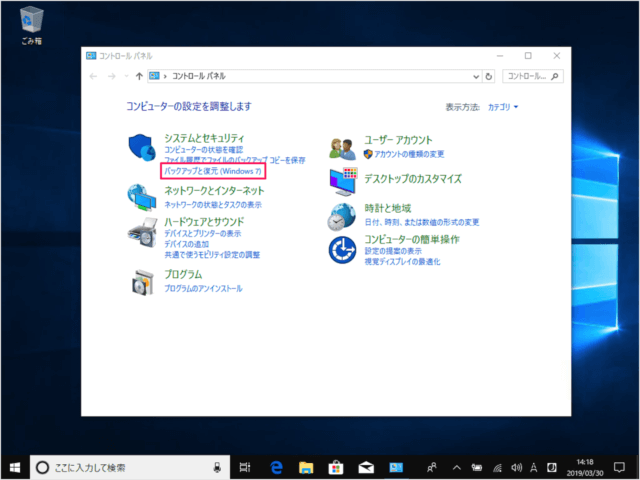The height and width of the screenshot is (480, 640).
Task: Launch Microsoft Edge from the taskbar
Action: pos(279,467)
